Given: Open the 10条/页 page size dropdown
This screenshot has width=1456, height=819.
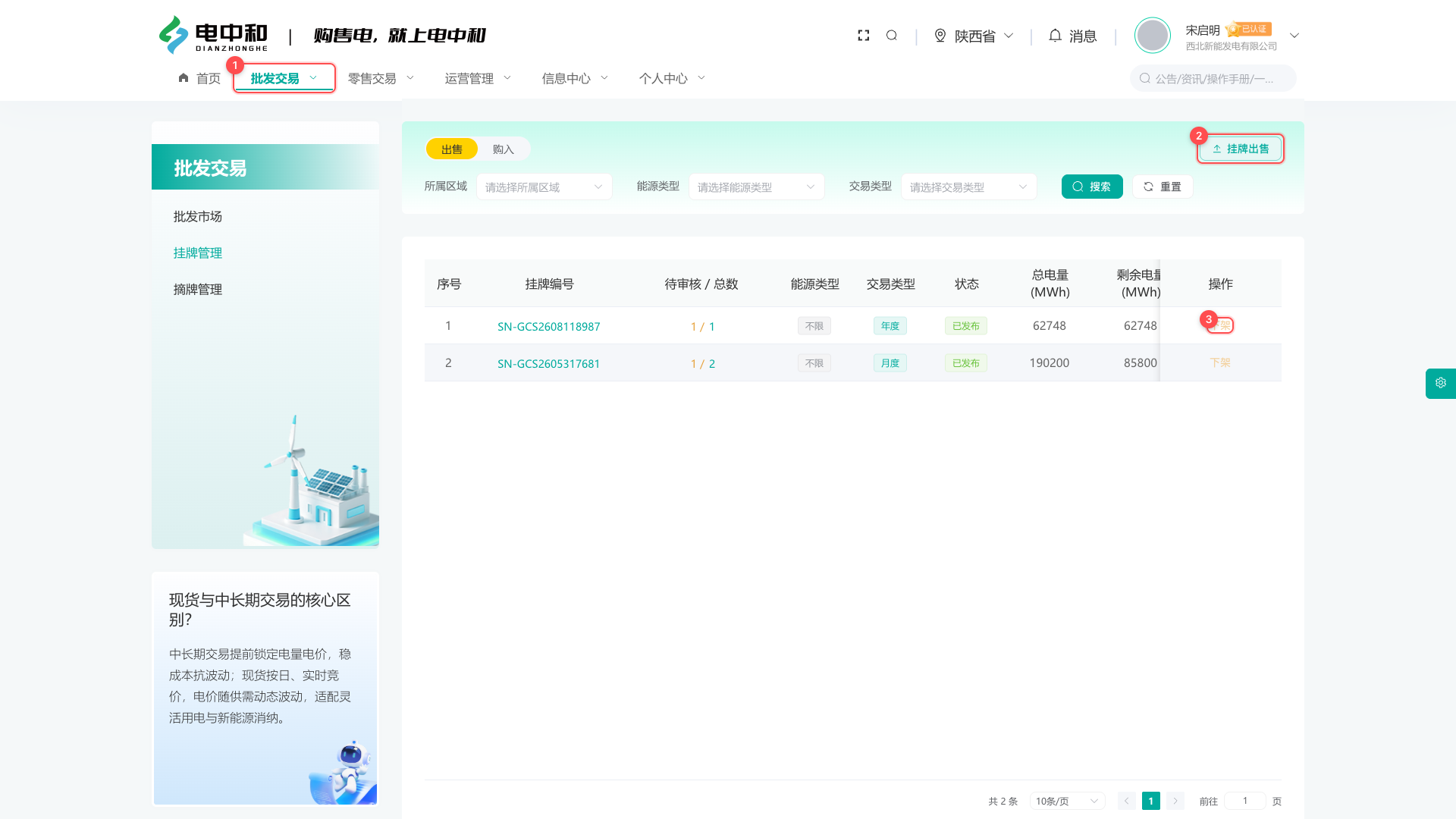Looking at the screenshot, I should [x=1067, y=801].
